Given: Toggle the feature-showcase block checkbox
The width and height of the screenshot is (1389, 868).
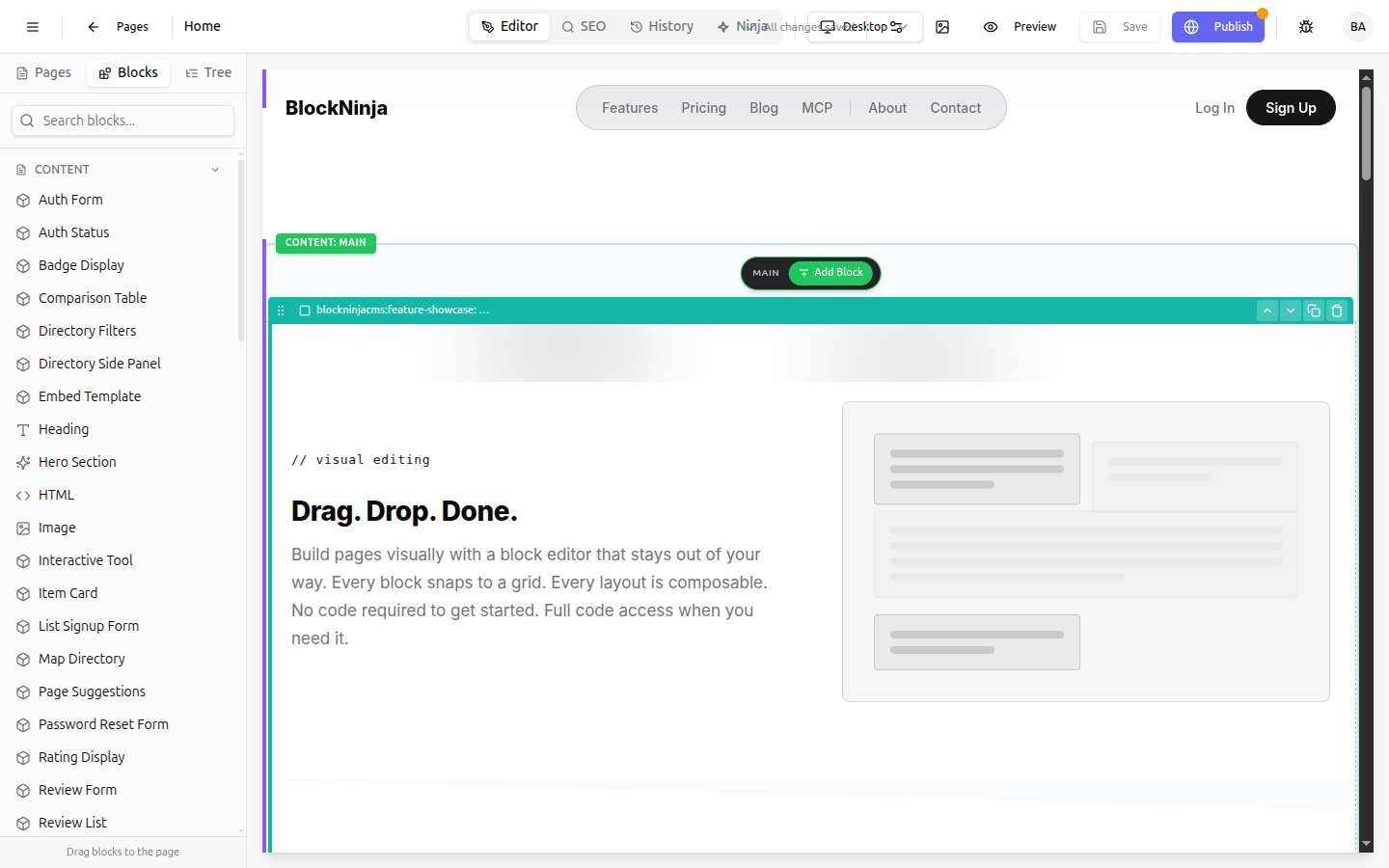Looking at the screenshot, I should tap(305, 311).
